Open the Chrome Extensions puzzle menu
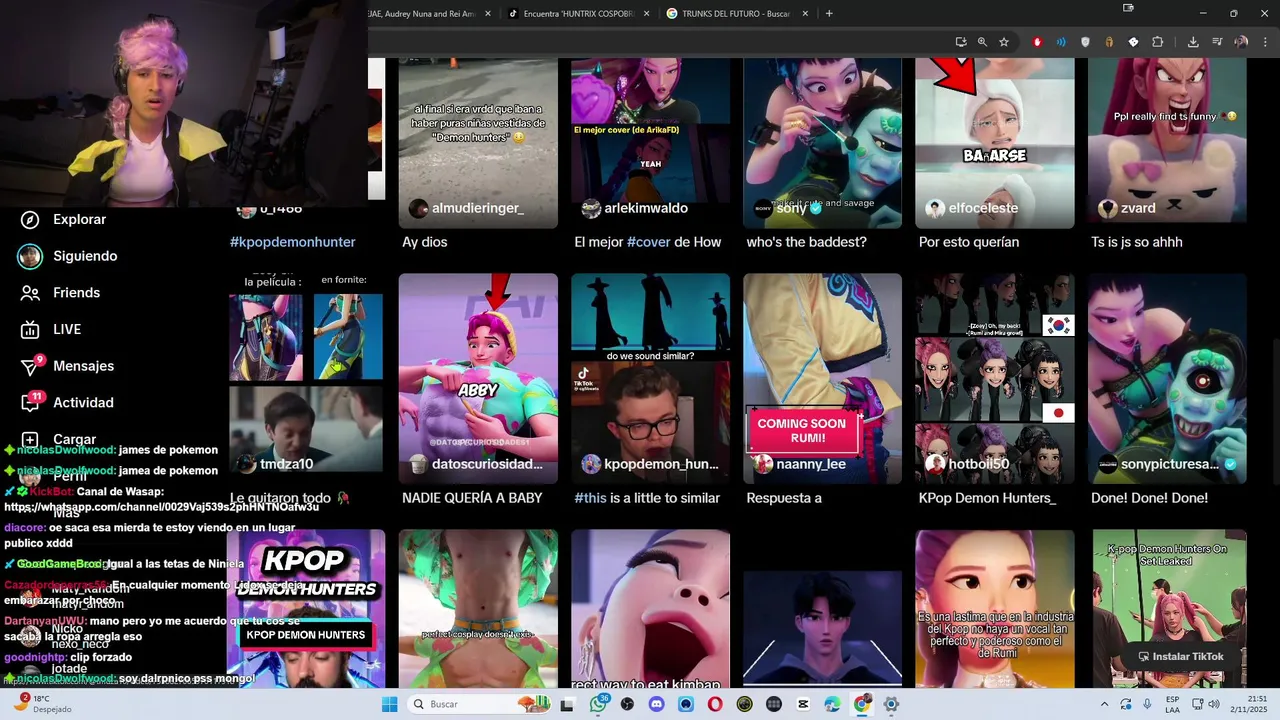The width and height of the screenshot is (1280, 720). [1158, 42]
